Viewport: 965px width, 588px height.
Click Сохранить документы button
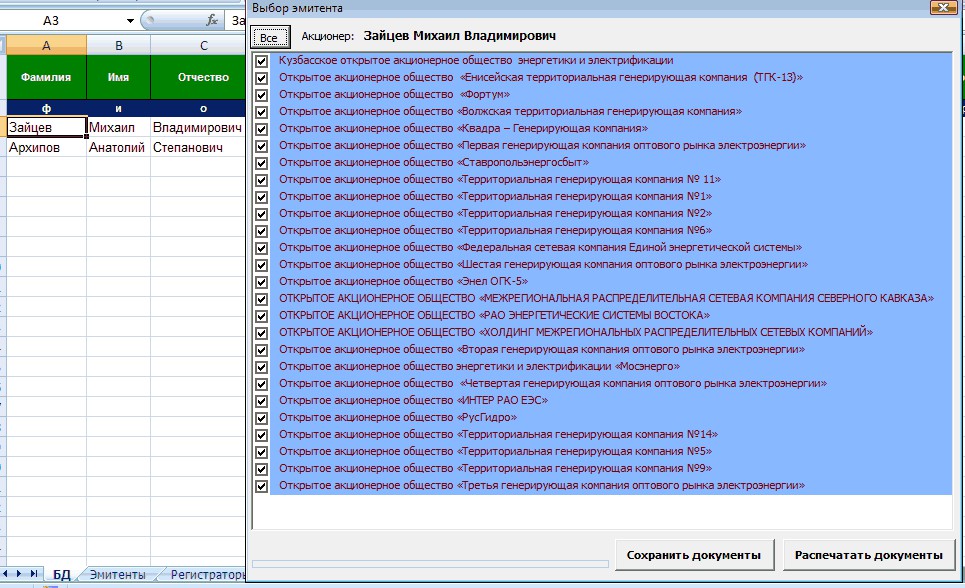point(694,555)
